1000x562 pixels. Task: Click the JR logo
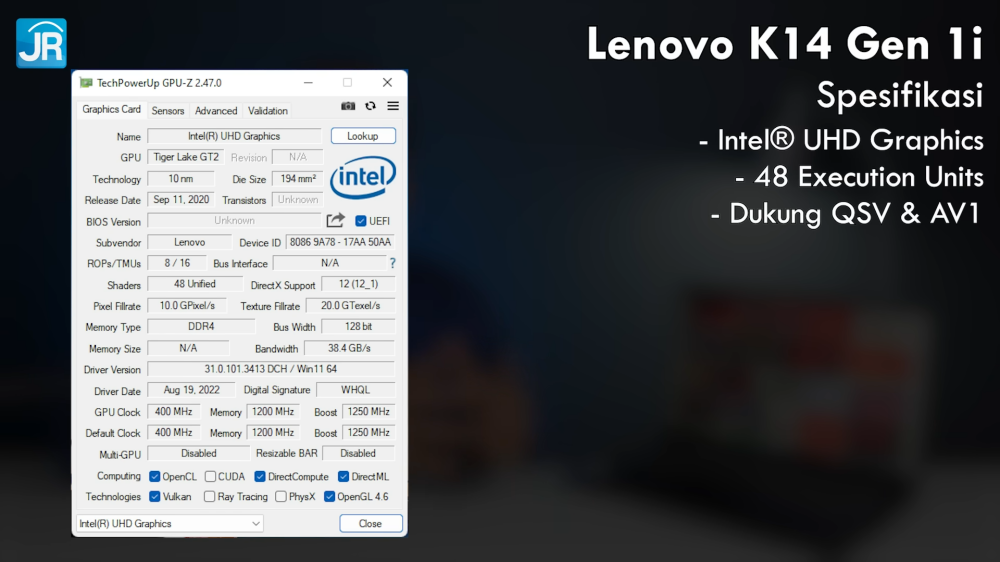click(x=41, y=43)
